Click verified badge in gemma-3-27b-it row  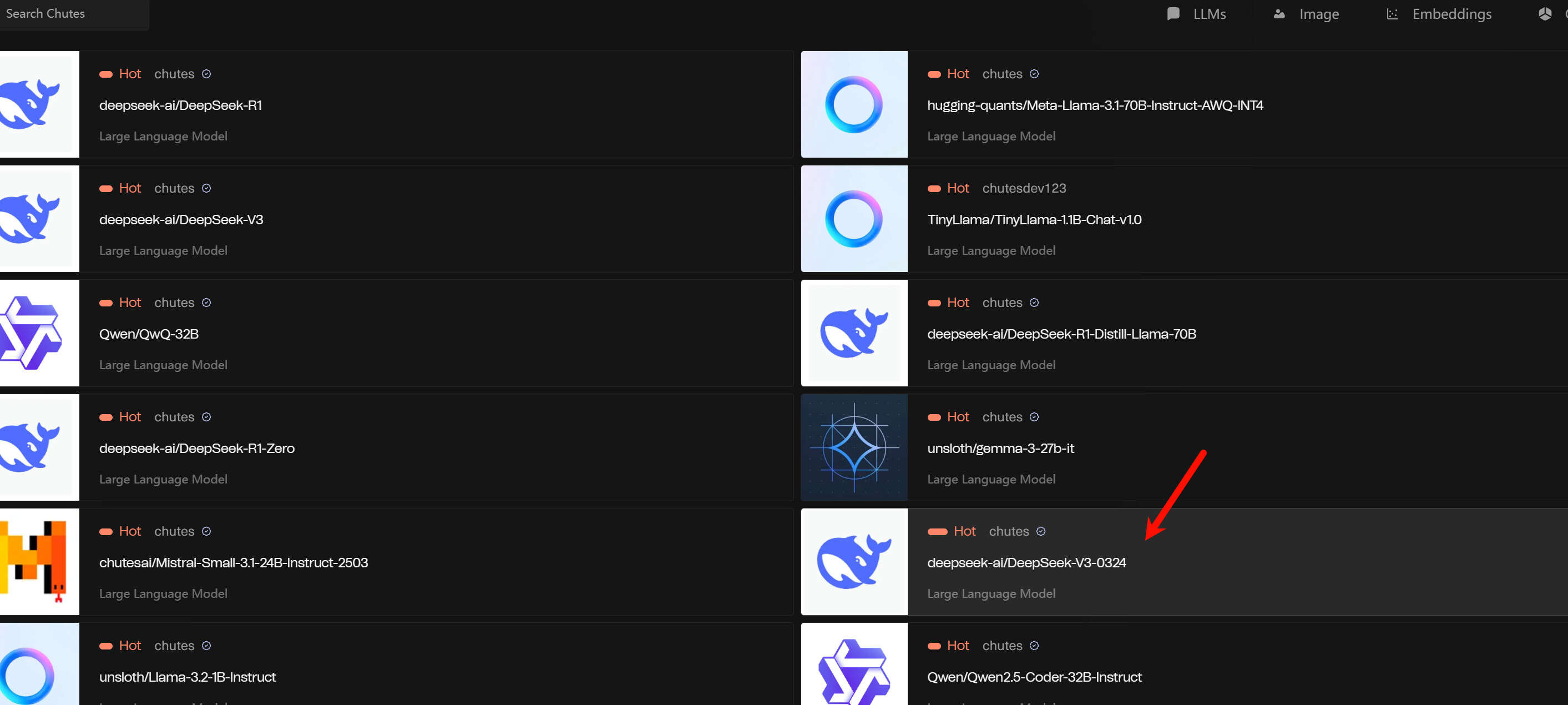1034,417
